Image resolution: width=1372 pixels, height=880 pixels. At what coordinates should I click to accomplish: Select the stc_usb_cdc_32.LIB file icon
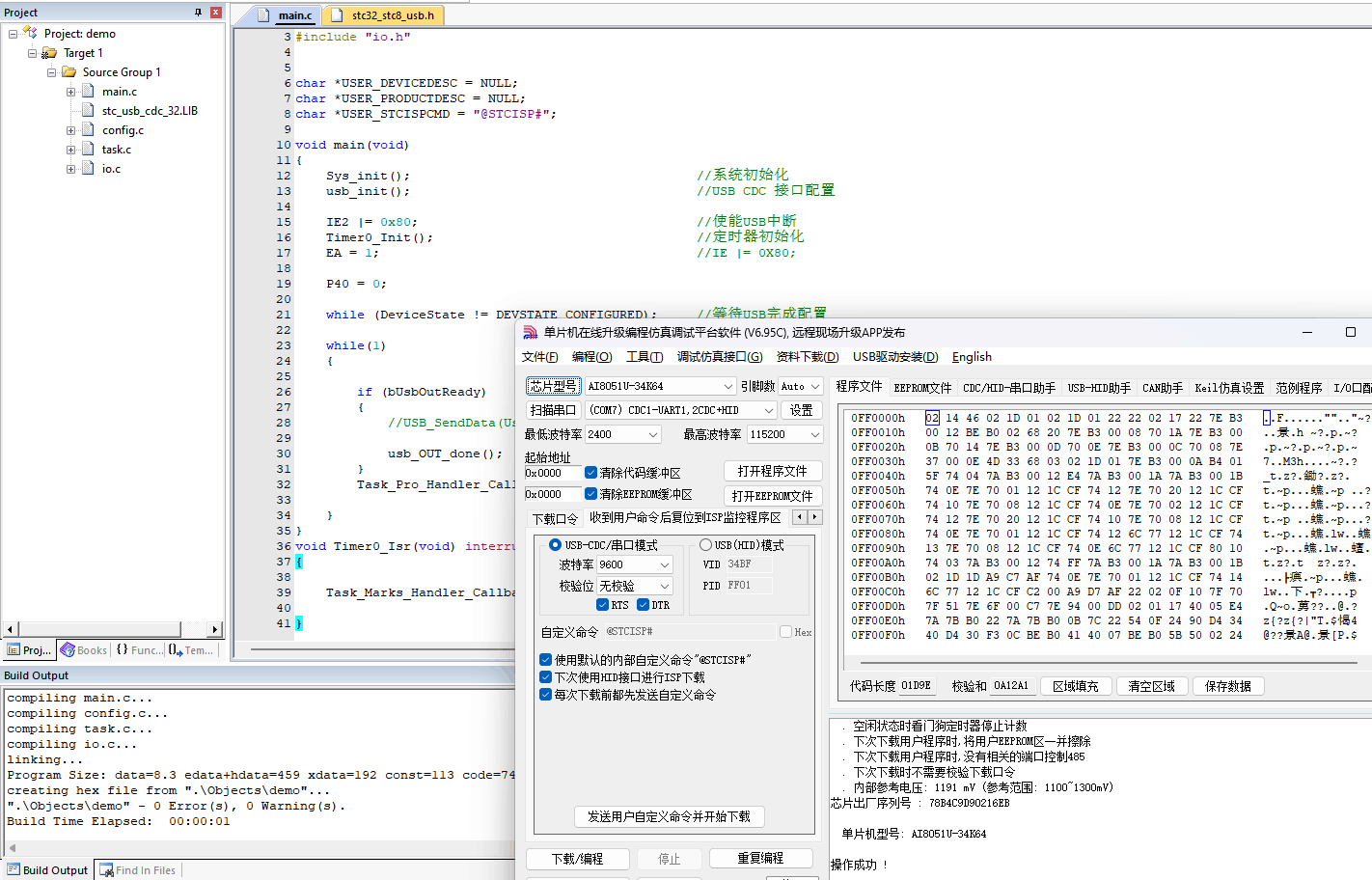(89, 111)
